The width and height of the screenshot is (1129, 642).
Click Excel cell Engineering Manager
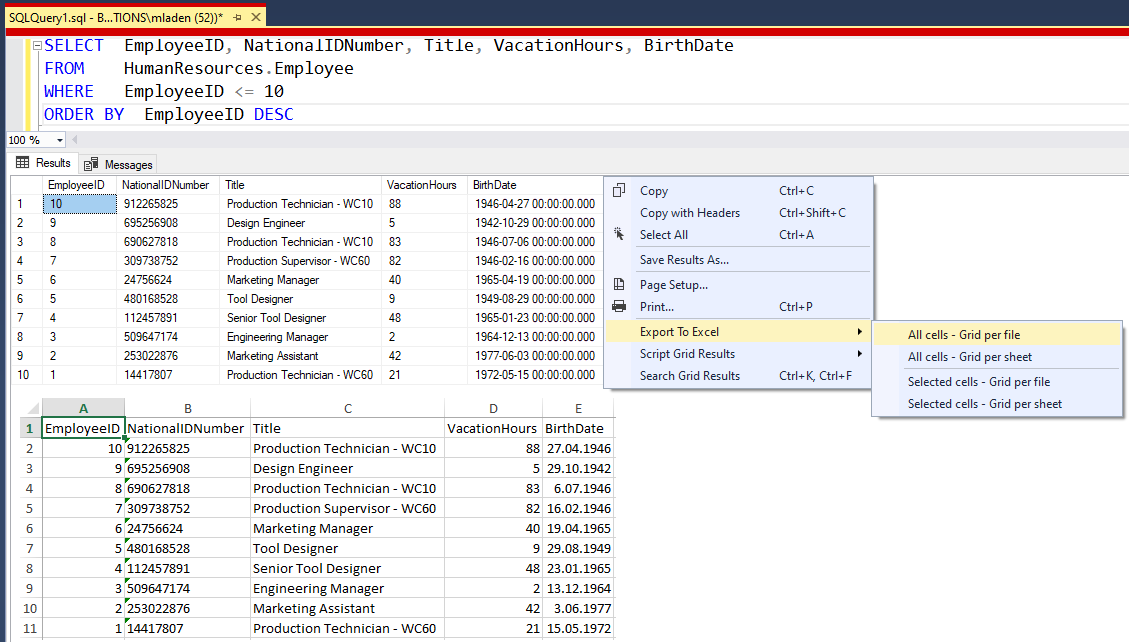point(348,588)
